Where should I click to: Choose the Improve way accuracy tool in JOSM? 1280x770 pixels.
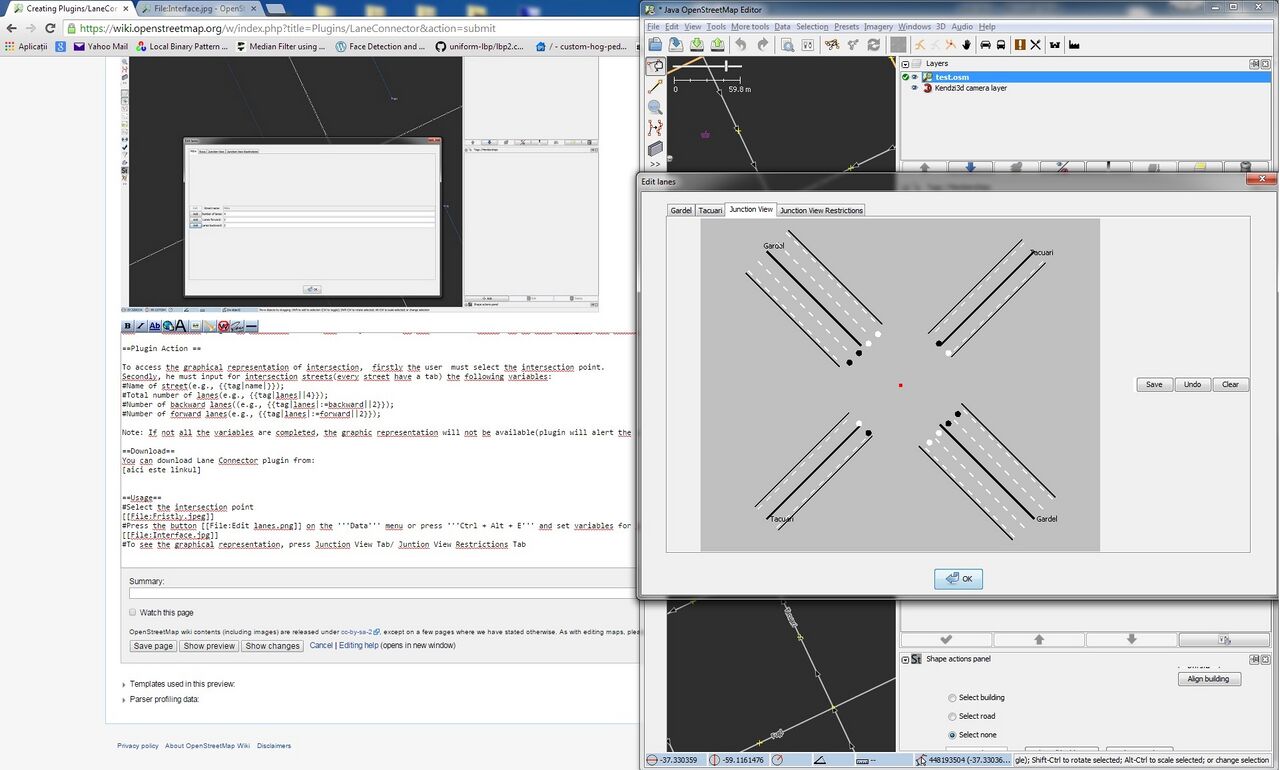click(x=655, y=128)
